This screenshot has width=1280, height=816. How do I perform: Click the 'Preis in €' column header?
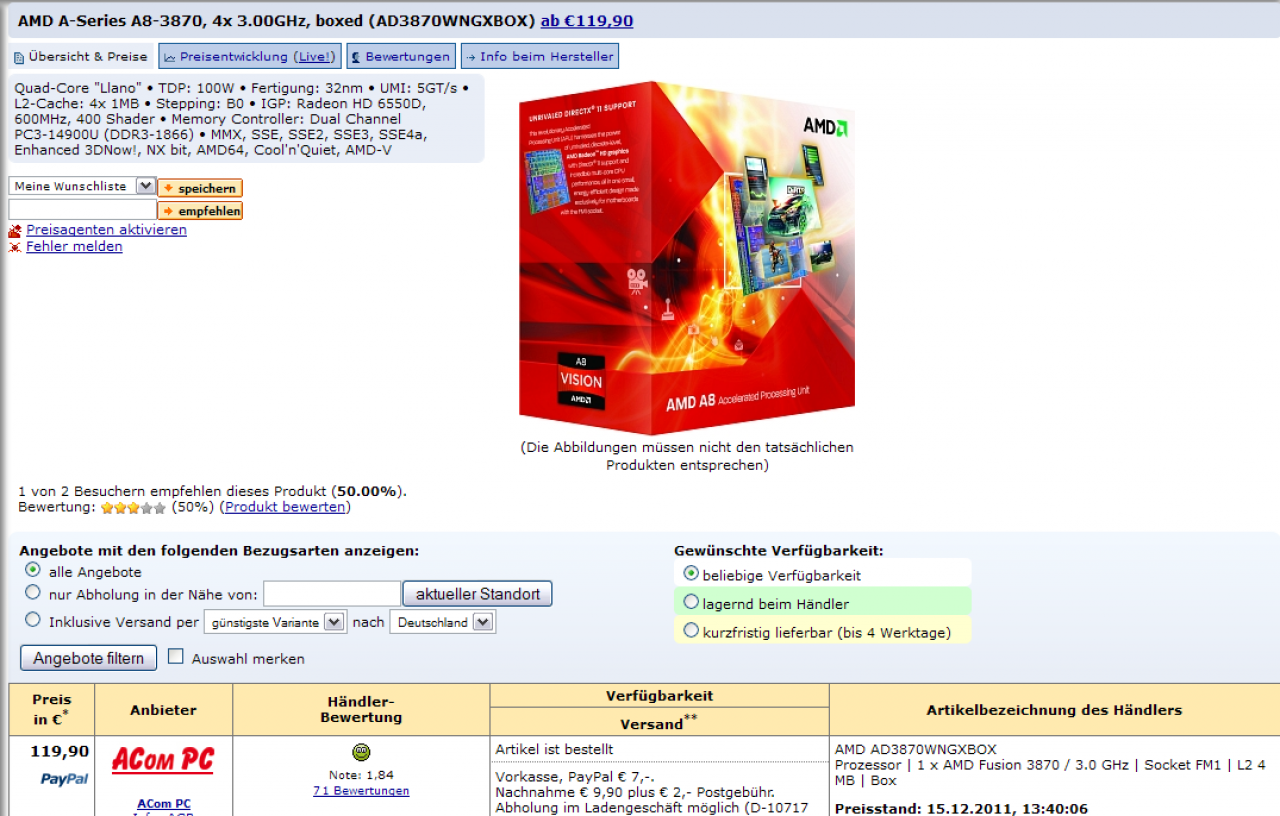pos(52,710)
